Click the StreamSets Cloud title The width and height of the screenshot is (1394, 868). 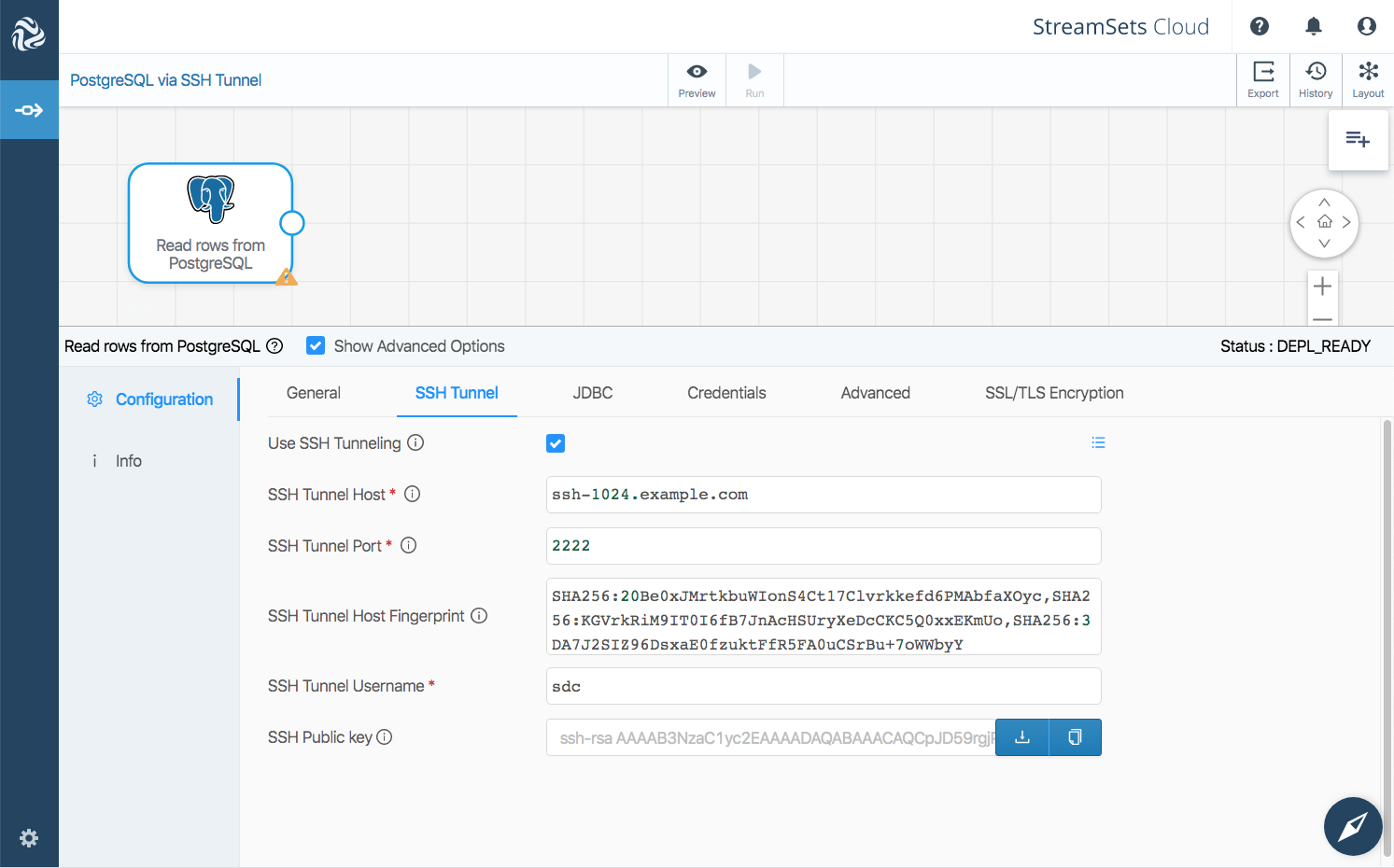[1120, 26]
